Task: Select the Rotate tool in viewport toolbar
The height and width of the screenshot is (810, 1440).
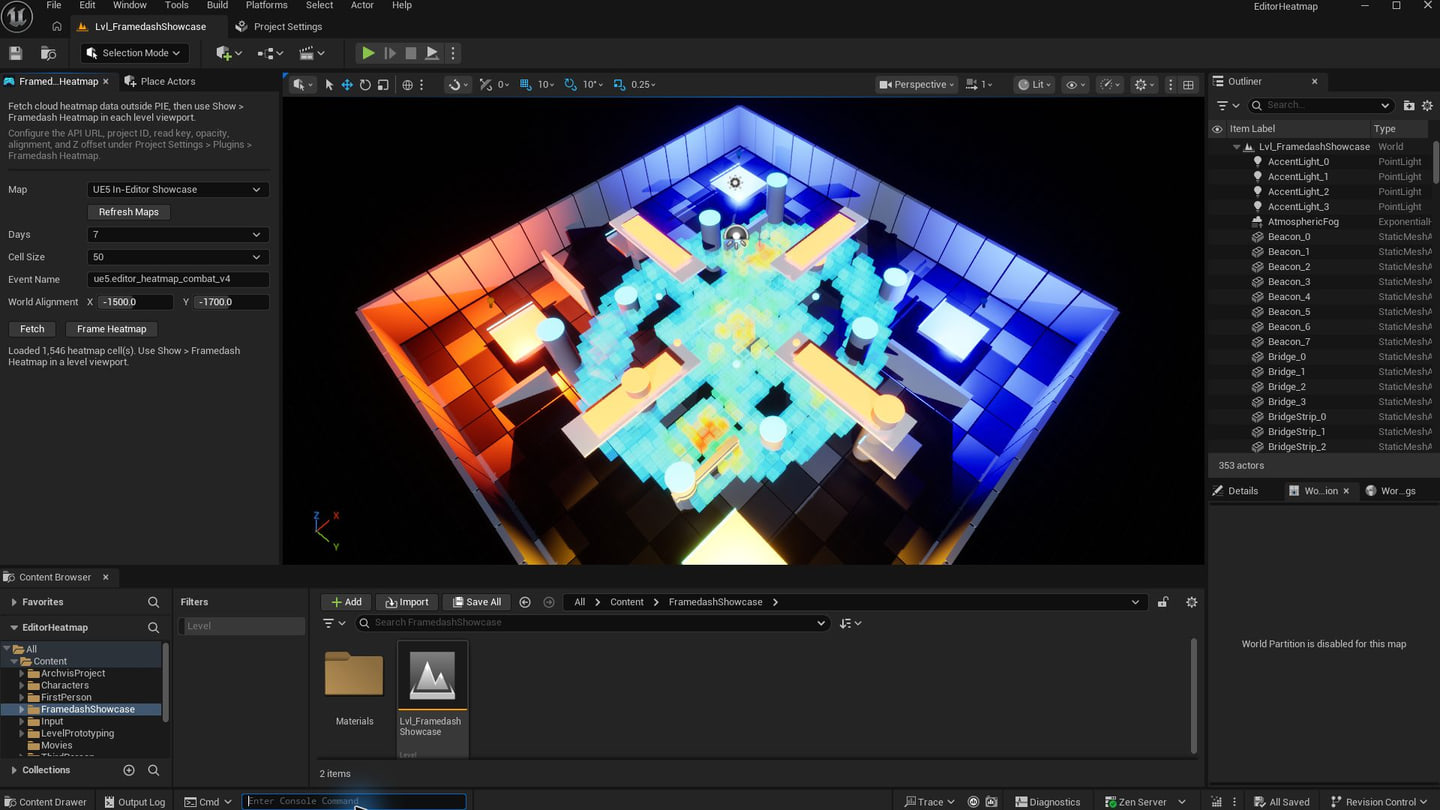Action: (x=365, y=85)
